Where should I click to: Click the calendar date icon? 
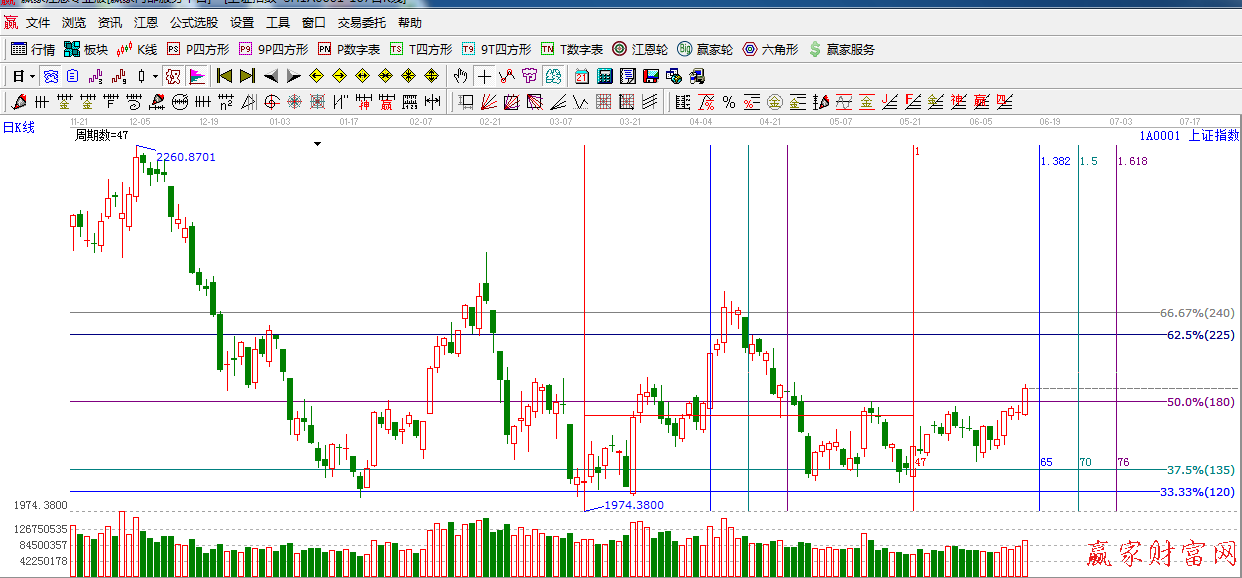click(582, 76)
